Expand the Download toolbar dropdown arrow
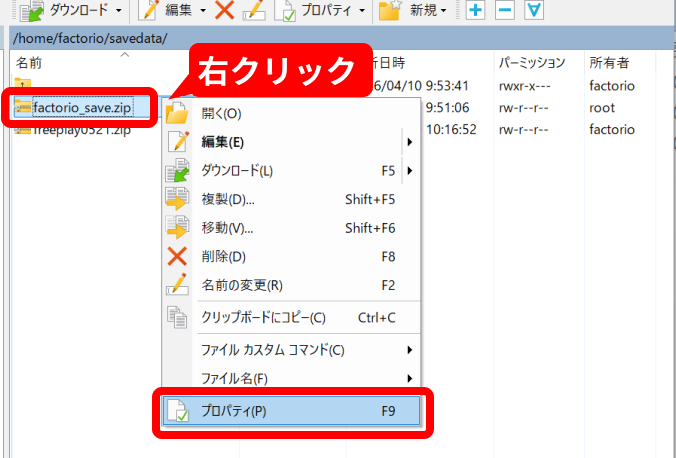 119,12
